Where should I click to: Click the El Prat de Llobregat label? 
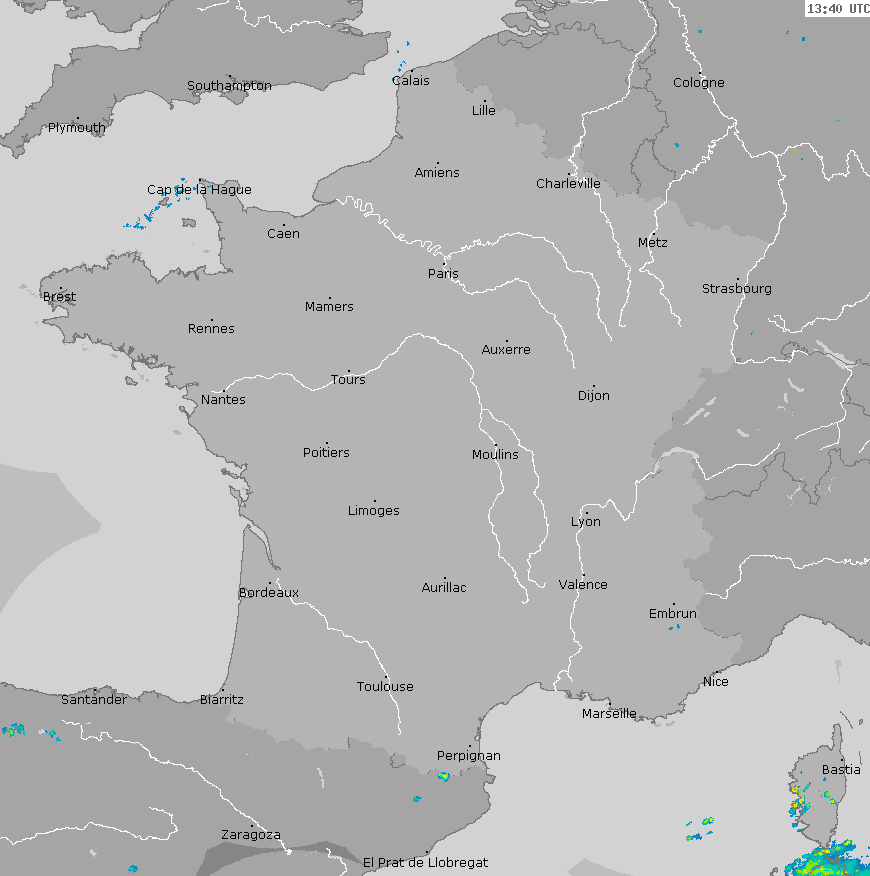click(x=426, y=862)
